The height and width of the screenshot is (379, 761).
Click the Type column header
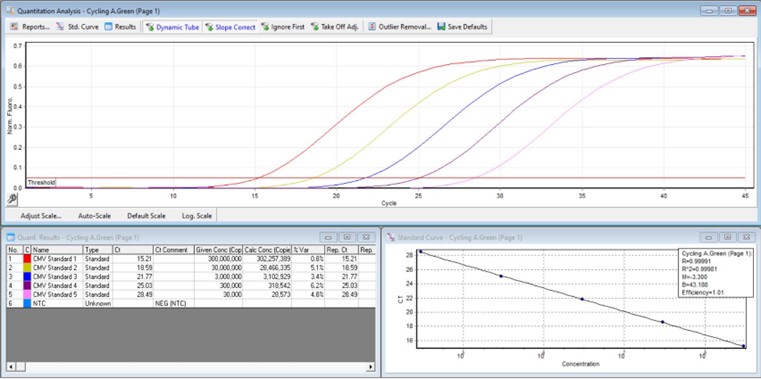[98, 250]
